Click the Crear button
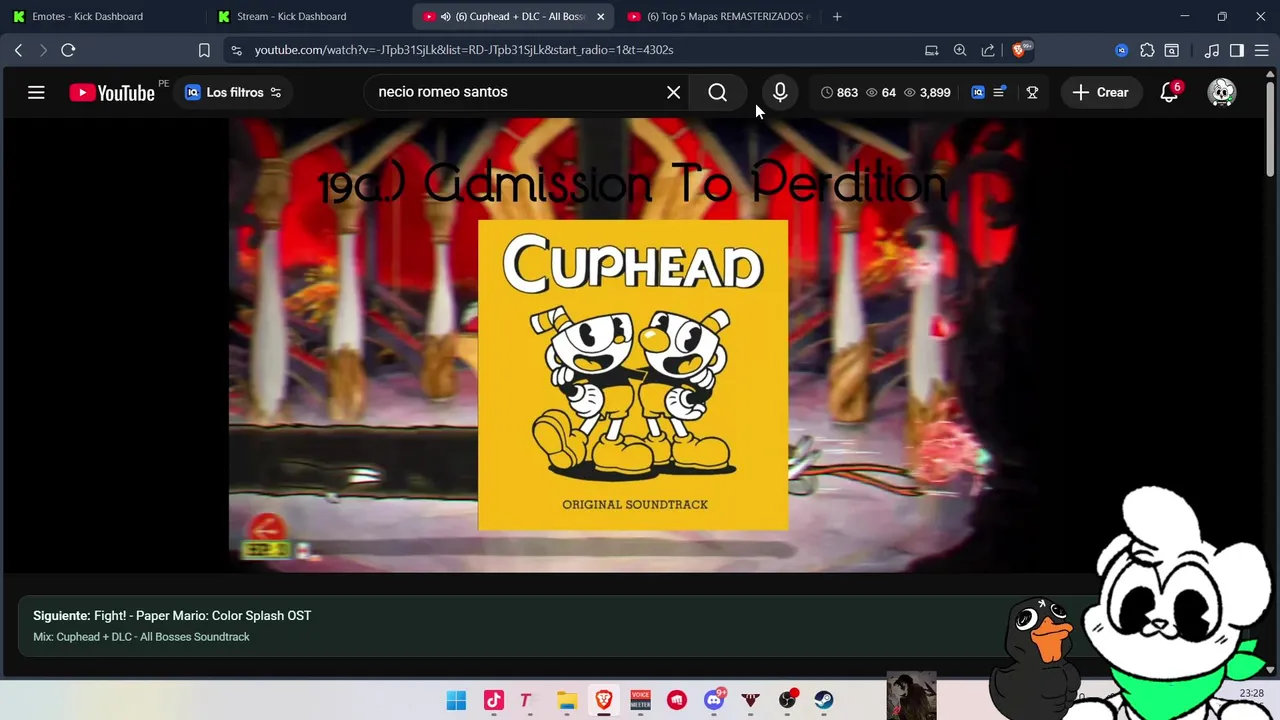 [x=1101, y=92]
